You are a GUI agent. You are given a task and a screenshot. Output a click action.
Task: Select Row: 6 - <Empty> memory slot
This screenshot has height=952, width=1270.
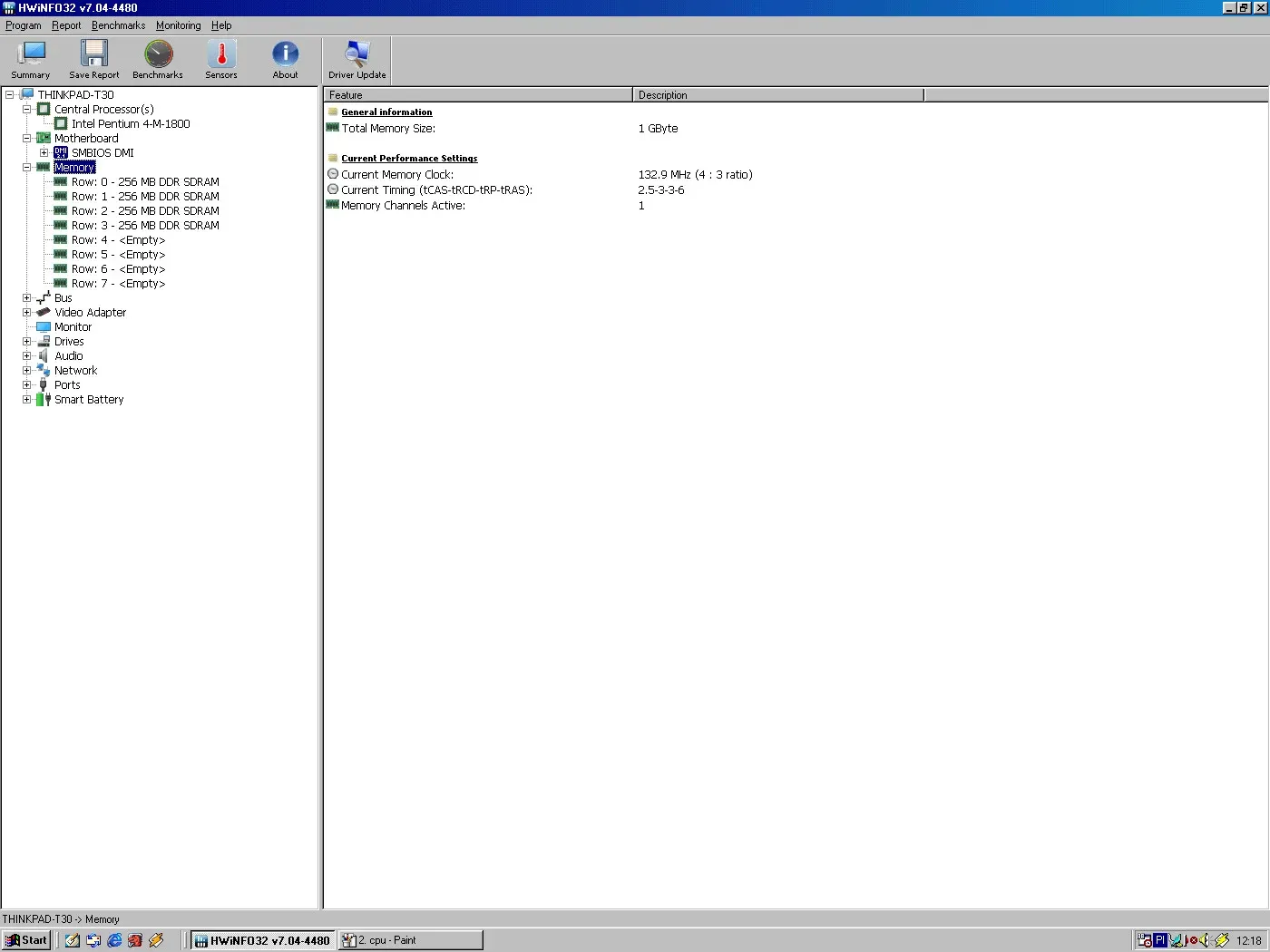pyautogui.click(x=118, y=269)
